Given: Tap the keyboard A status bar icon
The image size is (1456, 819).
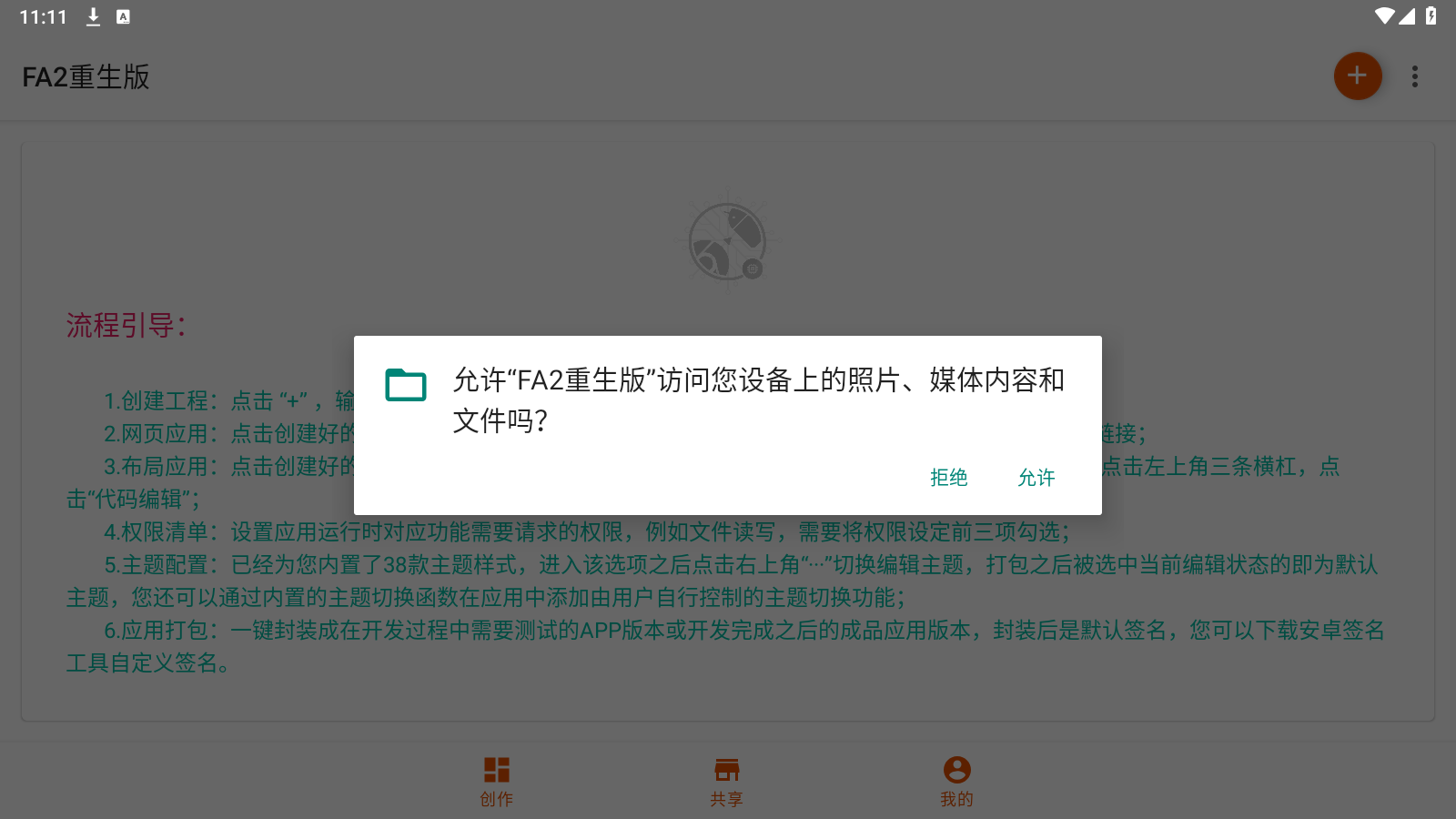Looking at the screenshot, I should tap(123, 16).
